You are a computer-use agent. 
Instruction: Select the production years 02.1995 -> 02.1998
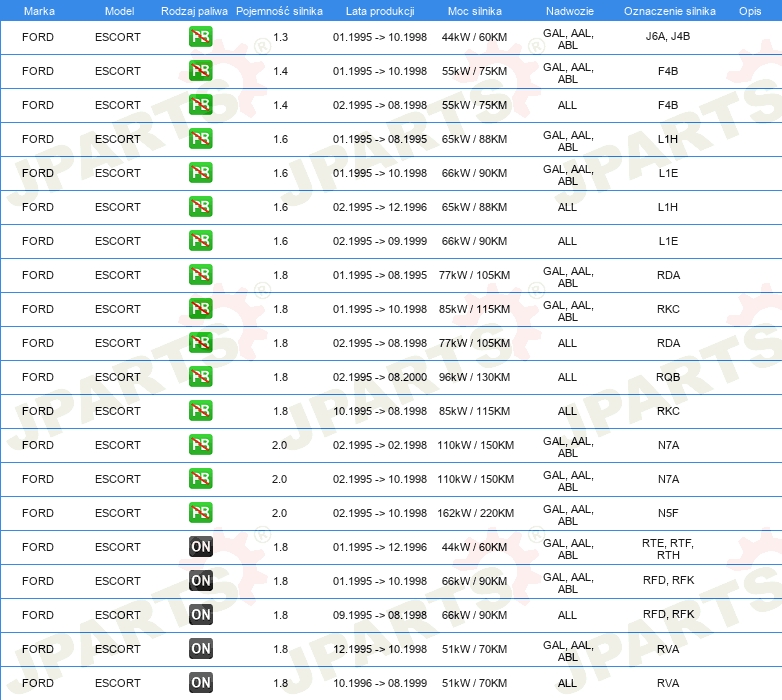380,445
